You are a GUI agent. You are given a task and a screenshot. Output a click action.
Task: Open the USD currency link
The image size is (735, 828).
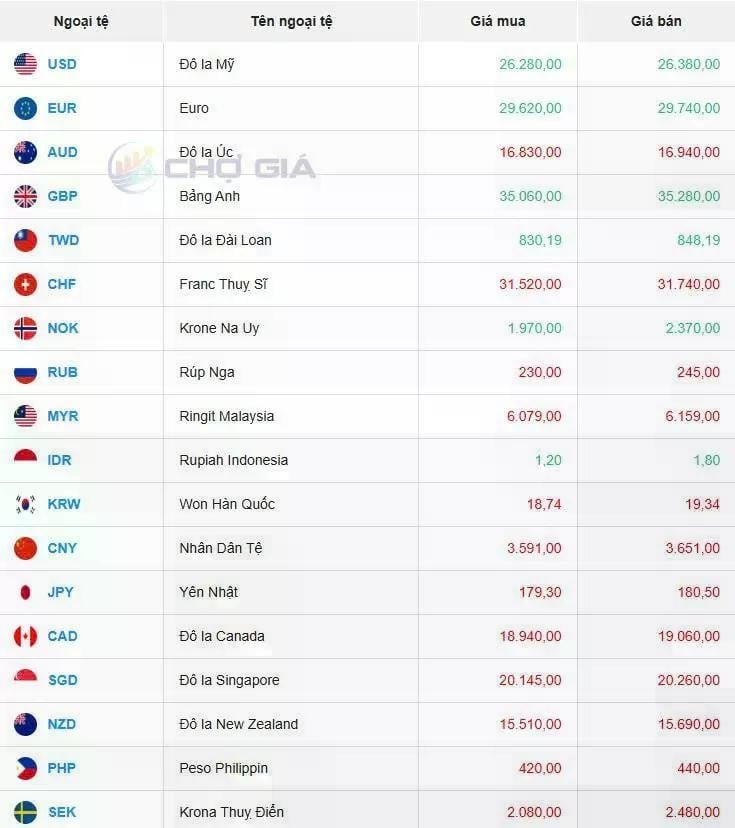pos(62,64)
